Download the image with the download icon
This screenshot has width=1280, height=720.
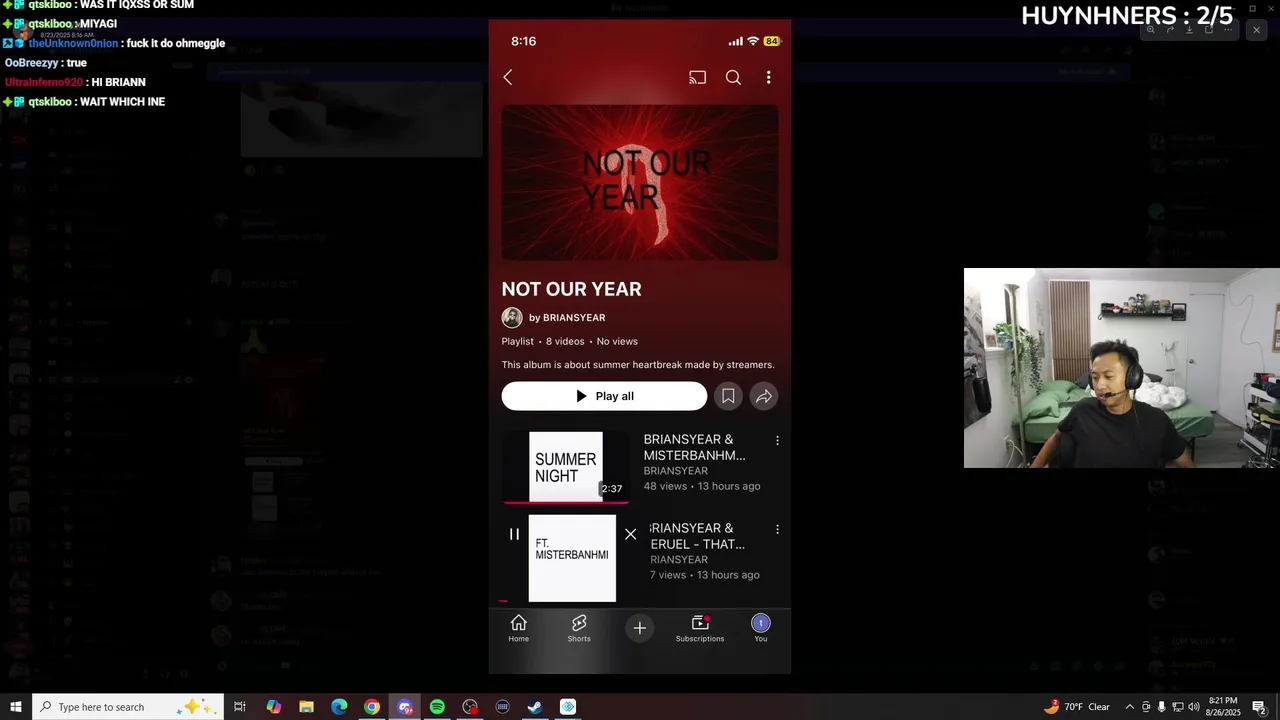pos(1189,30)
